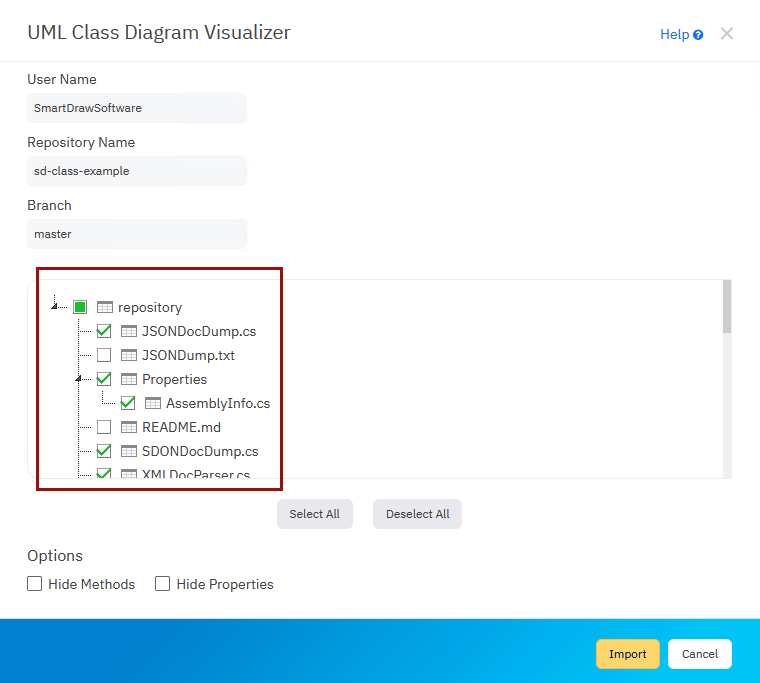Check the README.md checkbox
This screenshot has width=760, height=683.
[x=104, y=427]
